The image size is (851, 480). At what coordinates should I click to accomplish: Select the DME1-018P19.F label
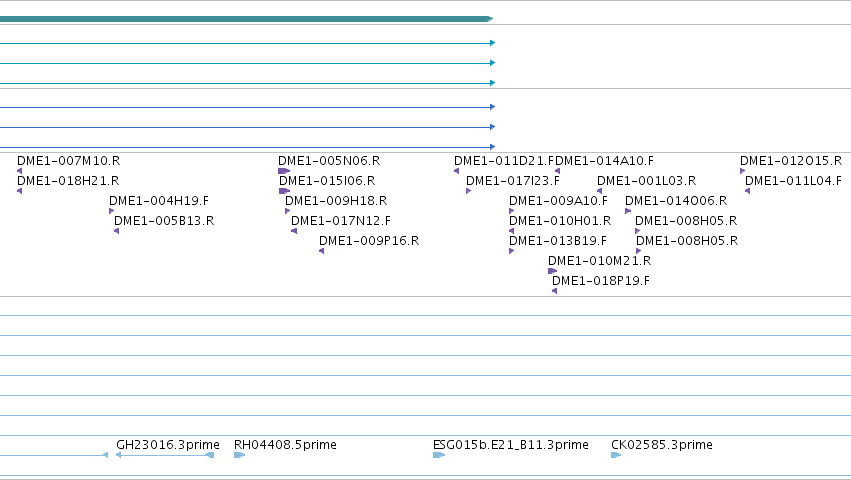[601, 281]
